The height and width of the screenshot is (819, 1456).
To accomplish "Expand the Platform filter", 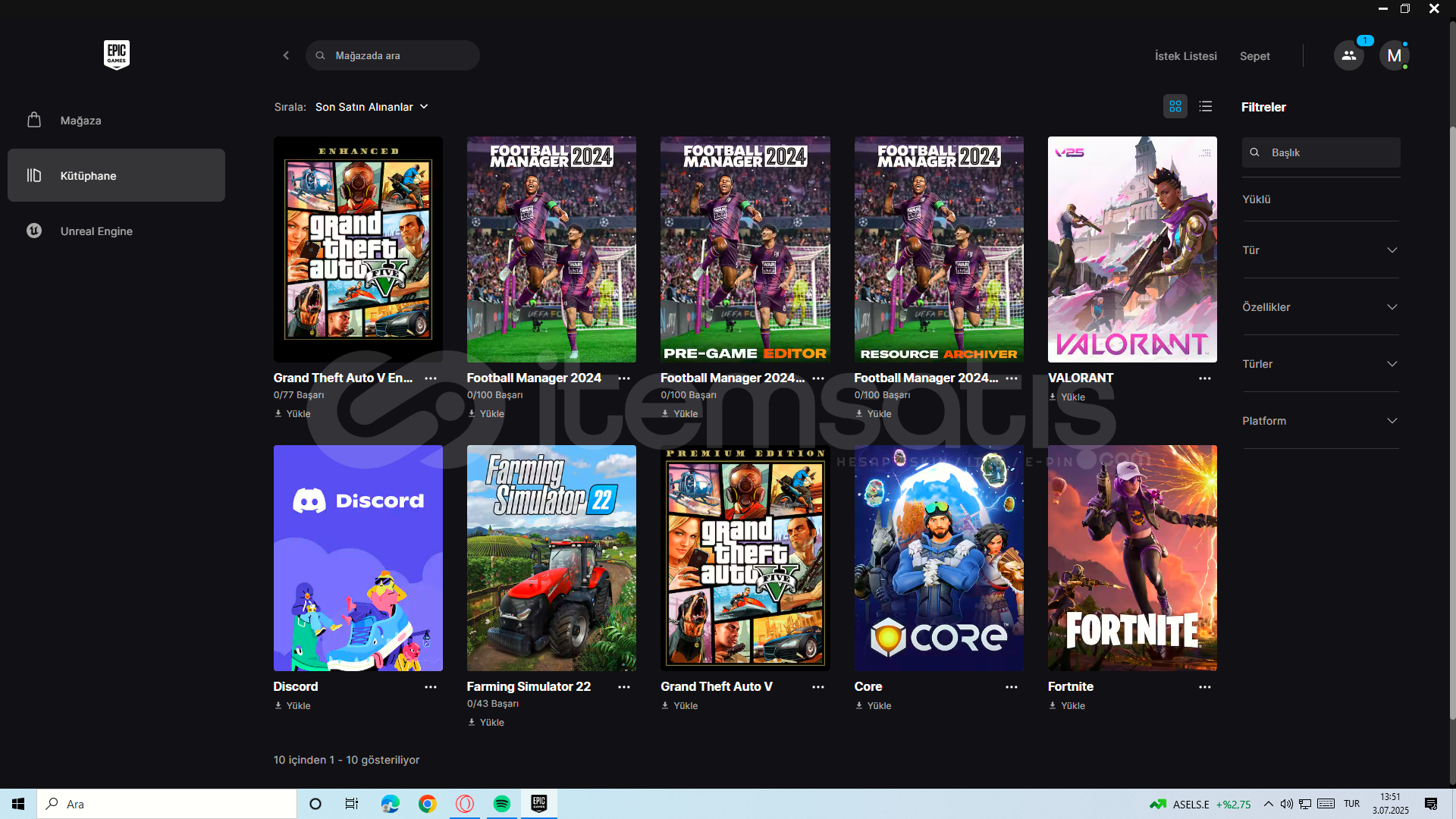I will (1321, 421).
